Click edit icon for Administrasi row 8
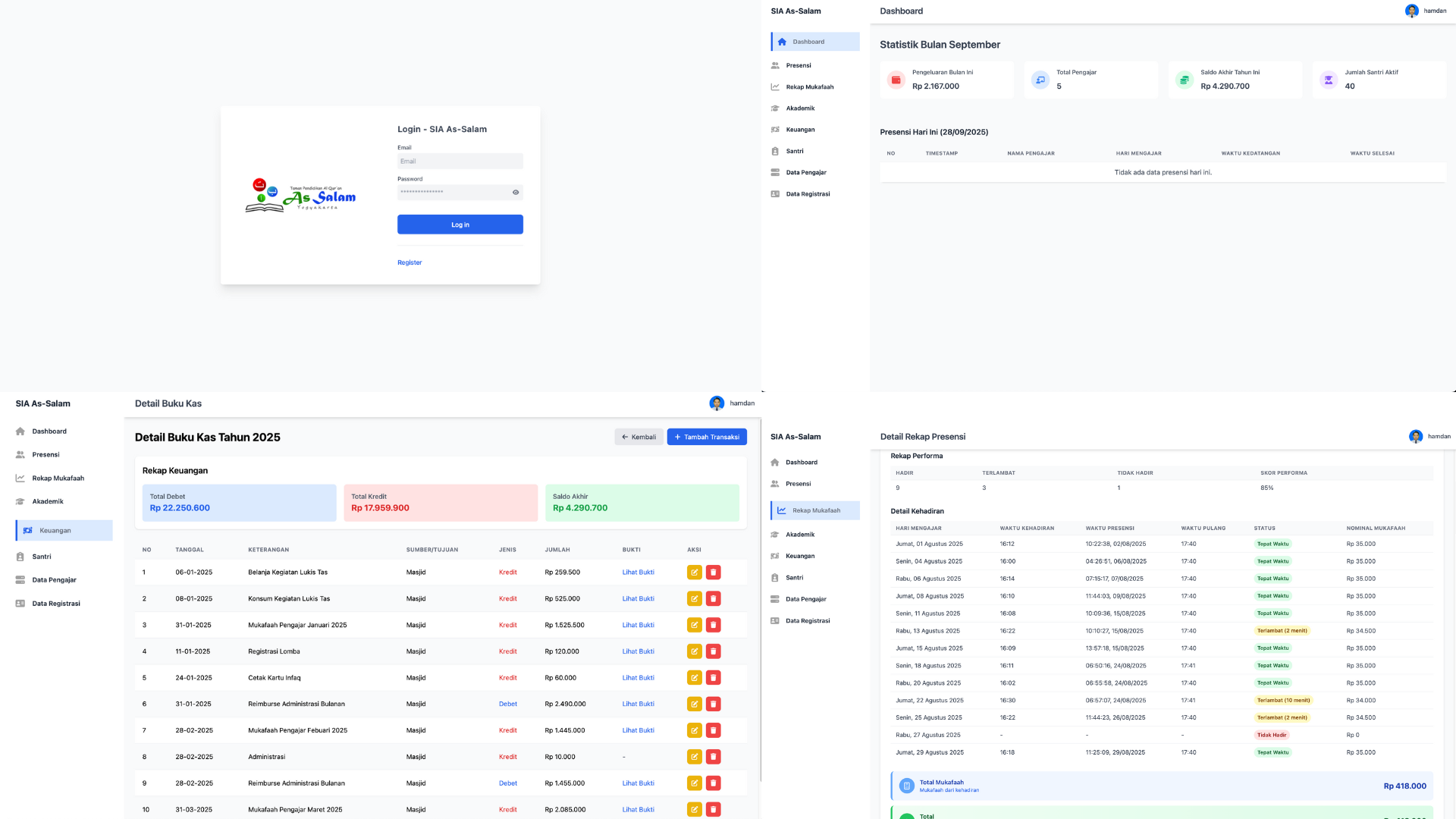Viewport: 1456px width, 819px height. (694, 757)
